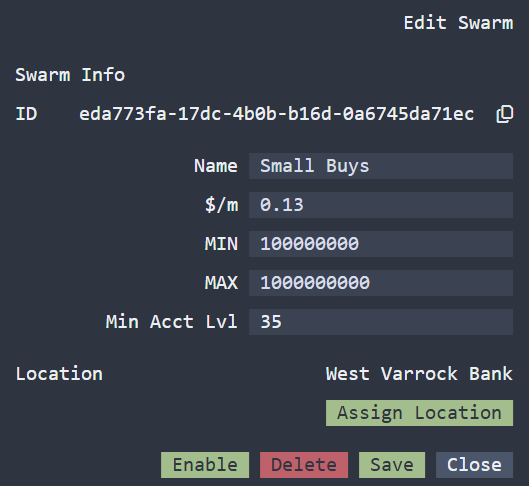Click the Assign Location button
This screenshot has height=486, width=529.
[x=419, y=413]
